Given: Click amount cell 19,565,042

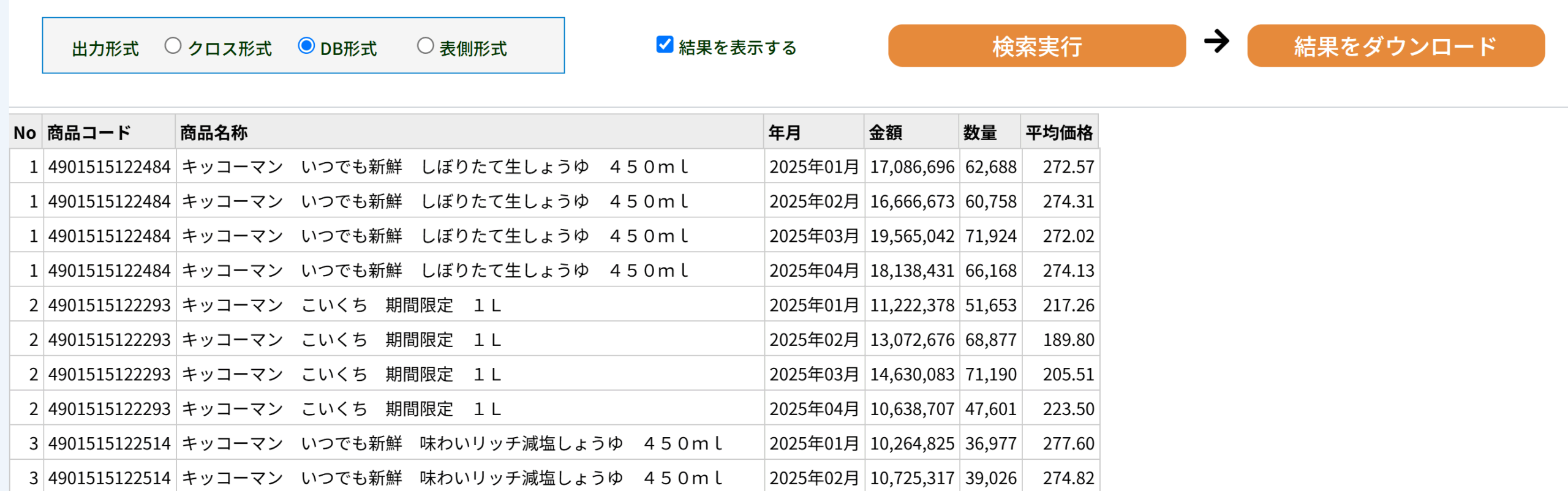Looking at the screenshot, I should 912,236.
